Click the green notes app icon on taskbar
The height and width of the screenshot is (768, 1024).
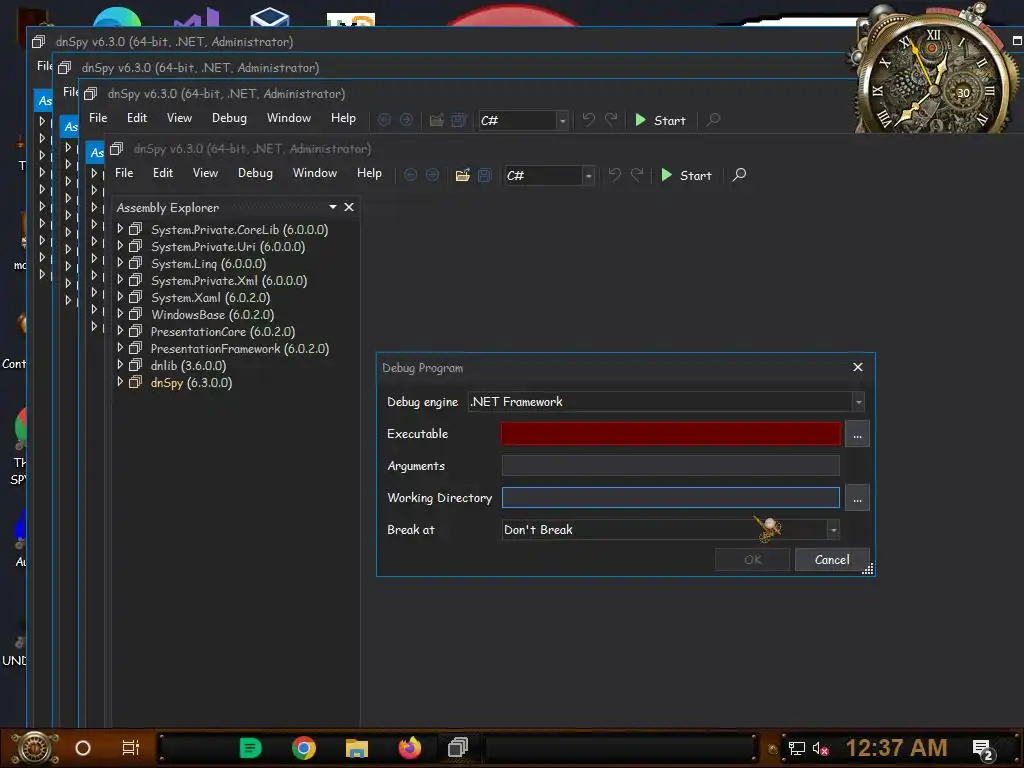[250, 748]
